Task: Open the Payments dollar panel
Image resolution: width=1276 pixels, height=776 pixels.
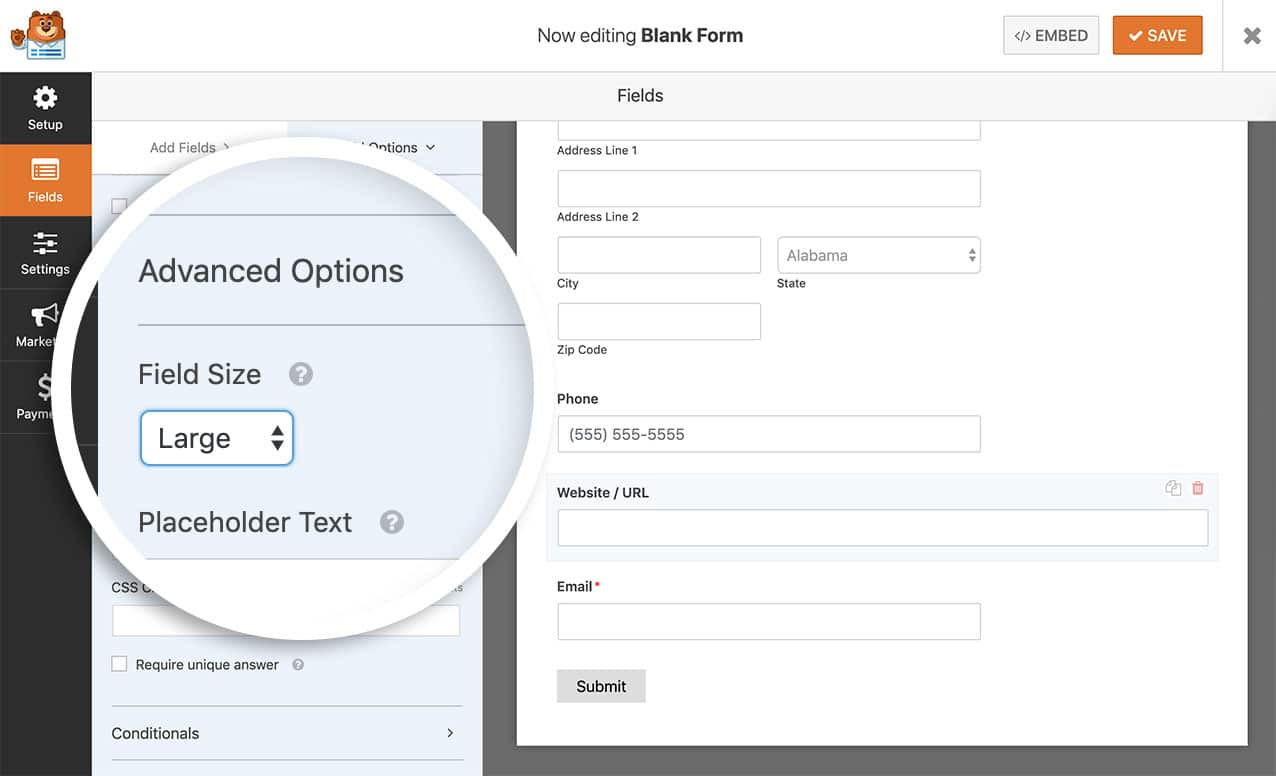Action: [x=42, y=397]
